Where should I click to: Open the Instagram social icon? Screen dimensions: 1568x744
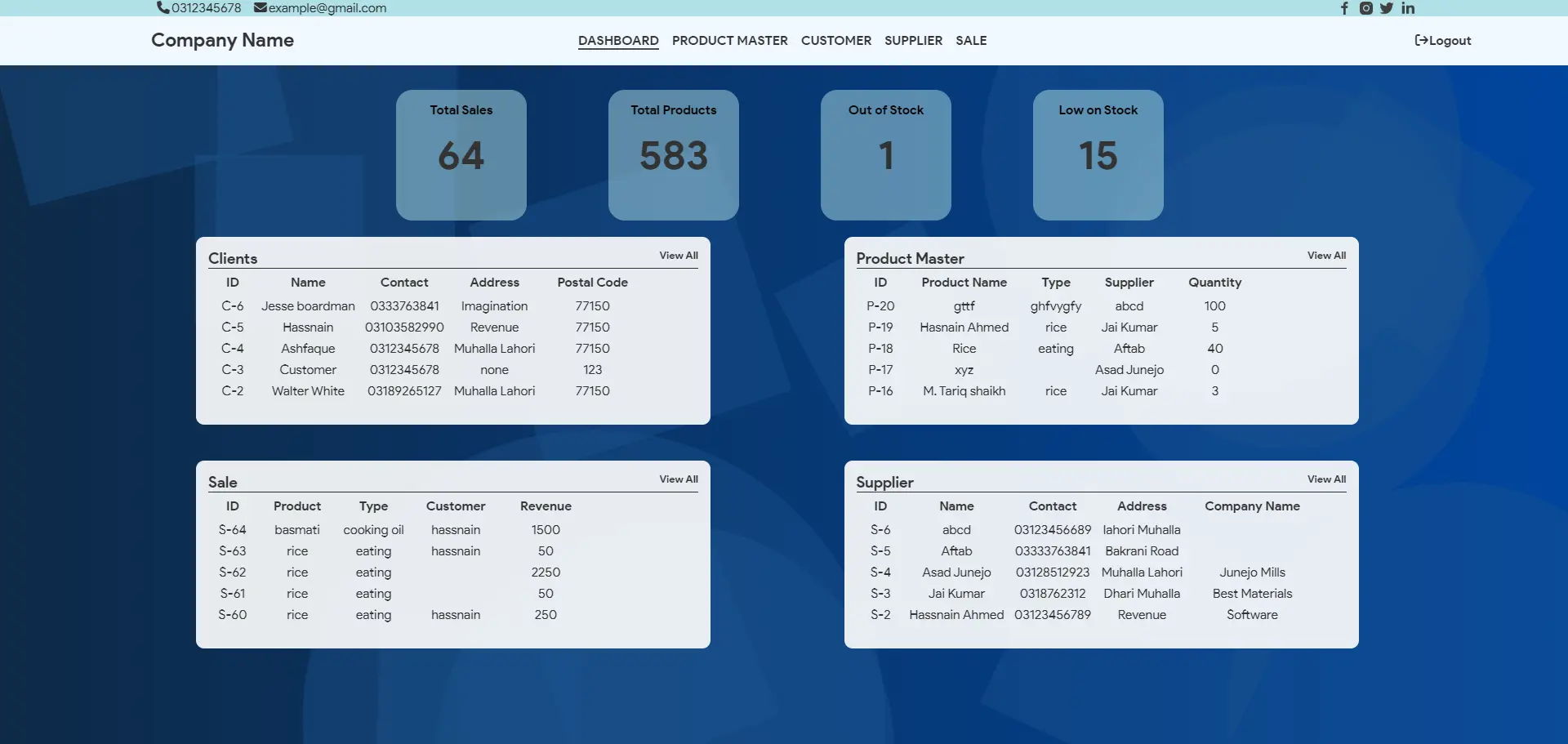point(1365,8)
